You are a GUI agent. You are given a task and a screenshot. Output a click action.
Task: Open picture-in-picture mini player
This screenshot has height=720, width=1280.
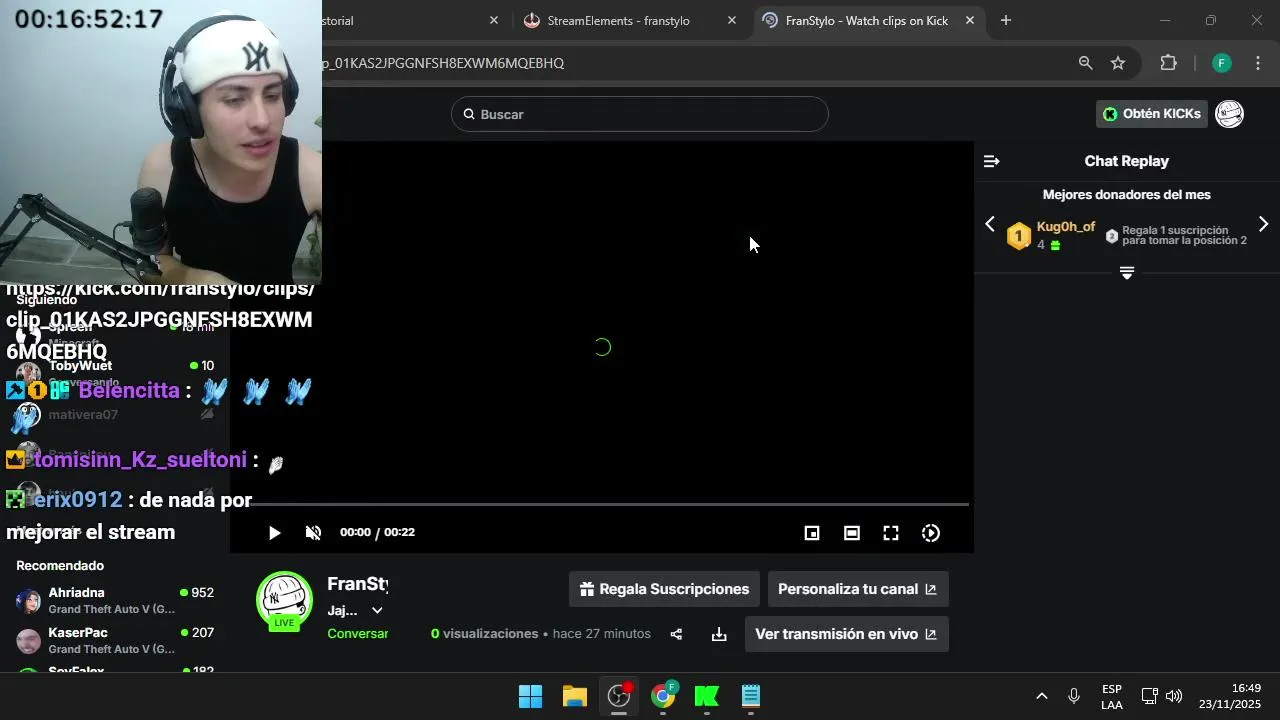tap(812, 533)
